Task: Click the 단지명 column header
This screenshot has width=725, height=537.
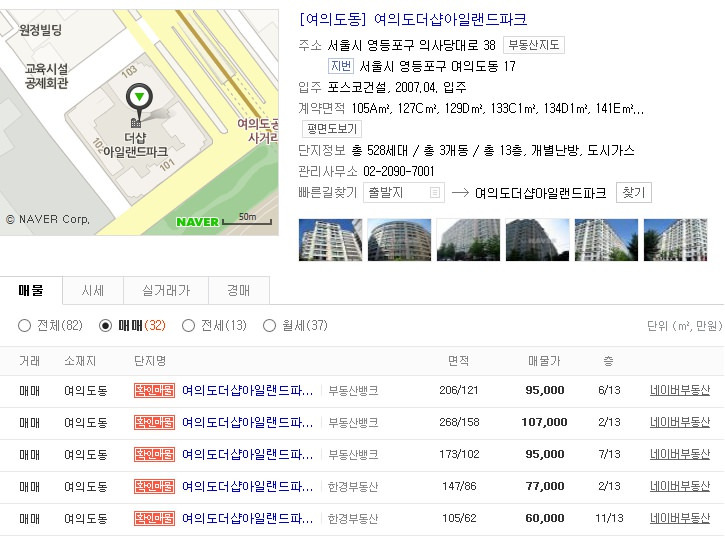Action: (150, 361)
